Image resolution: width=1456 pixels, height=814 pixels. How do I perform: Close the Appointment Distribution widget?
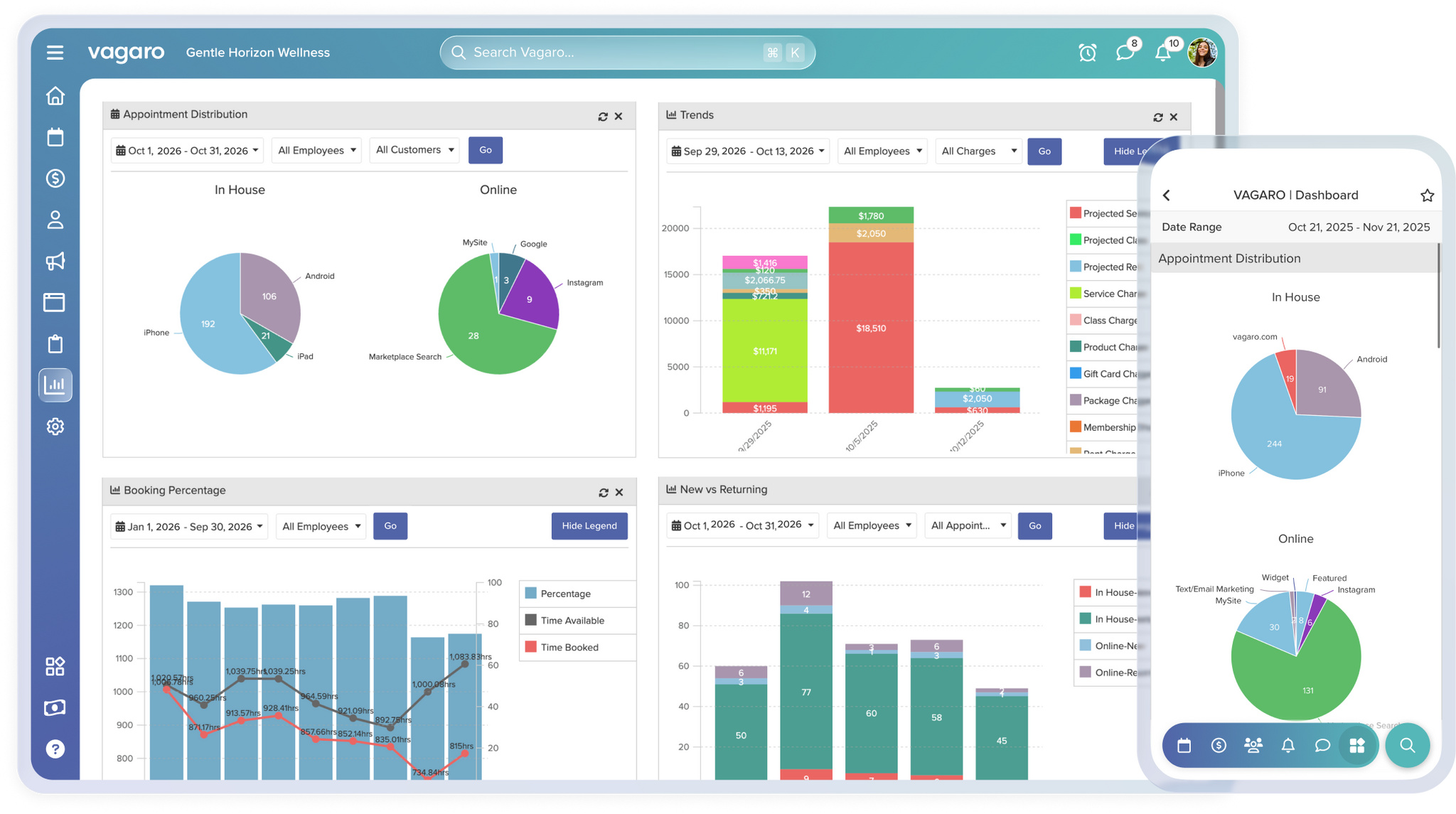(619, 117)
